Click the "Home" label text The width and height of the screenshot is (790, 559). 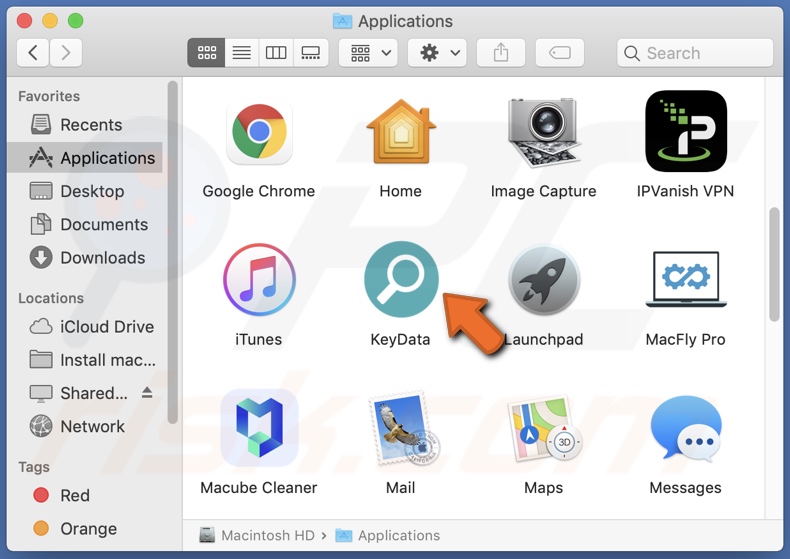(401, 191)
